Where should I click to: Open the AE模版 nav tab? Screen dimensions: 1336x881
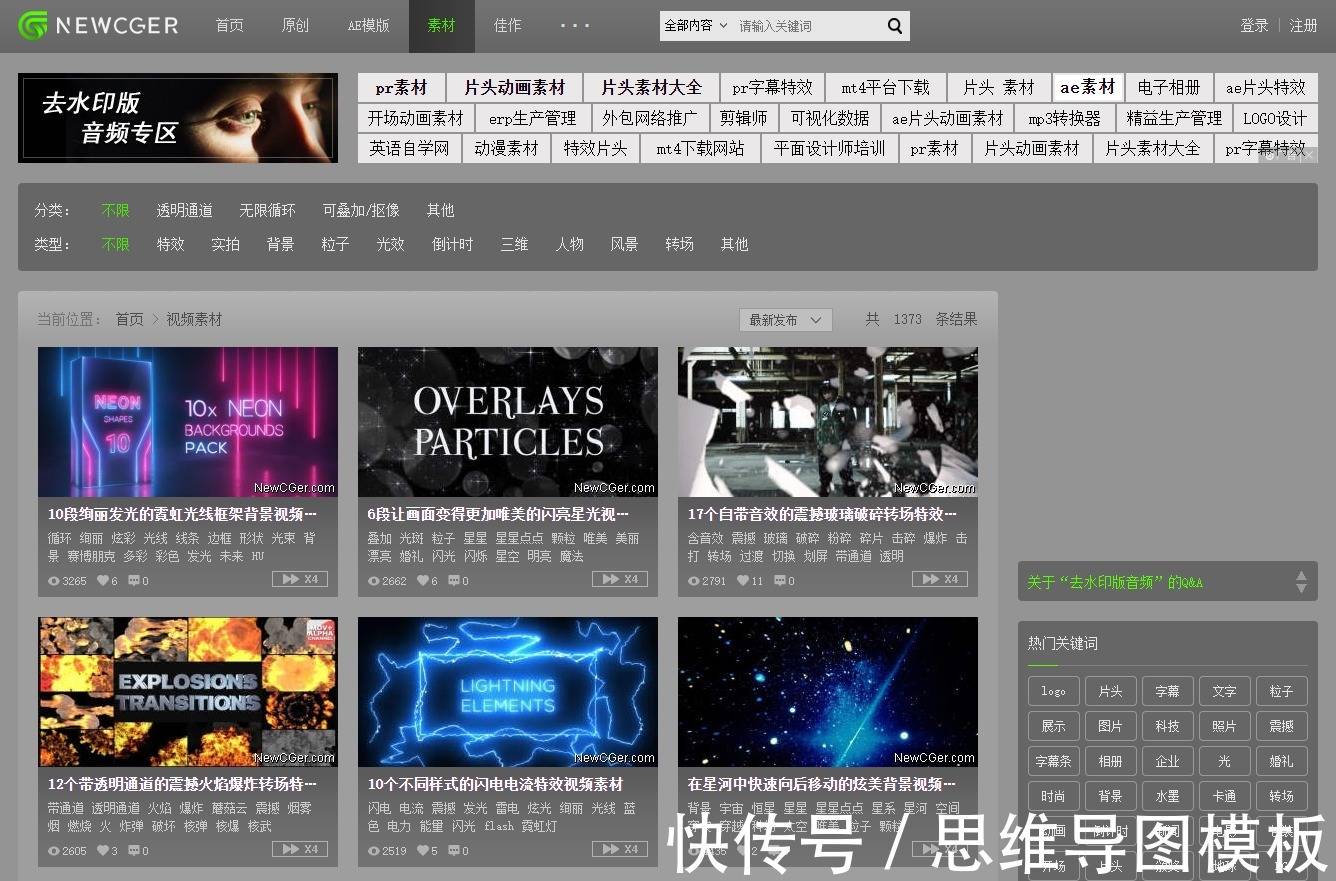[x=368, y=26]
